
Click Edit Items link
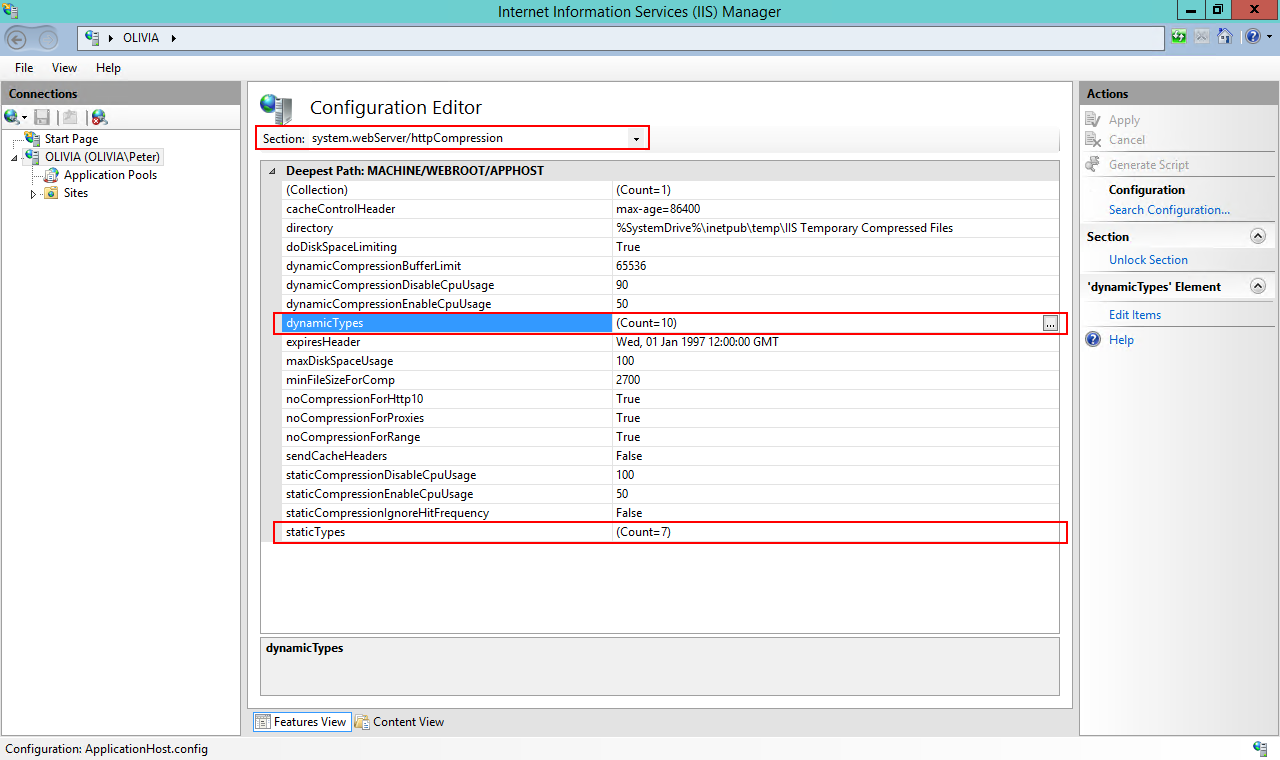pyautogui.click(x=1135, y=315)
